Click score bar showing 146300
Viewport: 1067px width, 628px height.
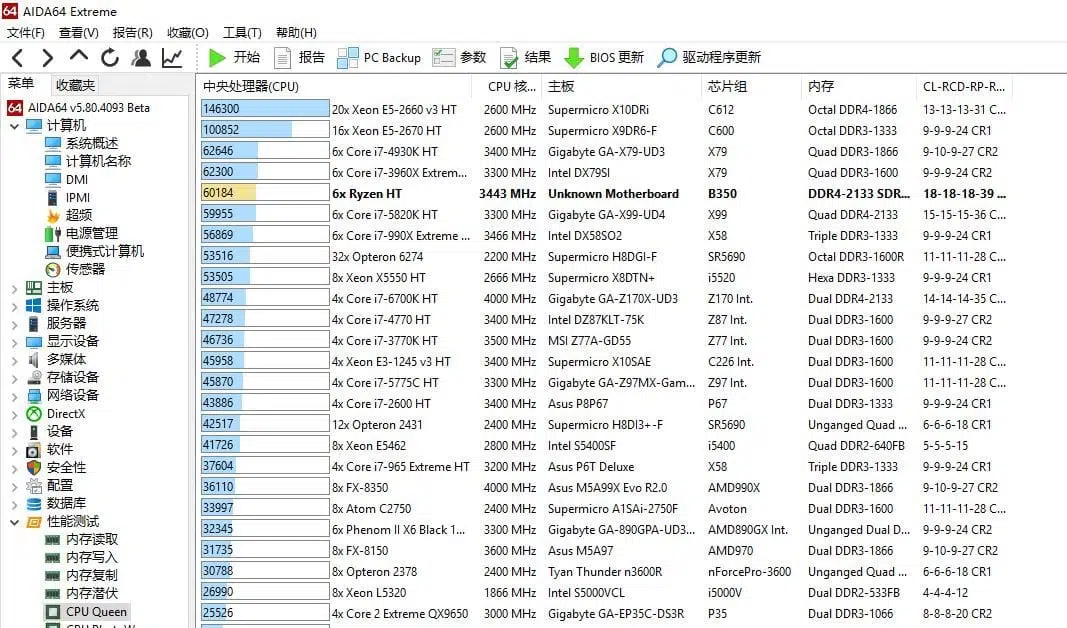(x=265, y=109)
